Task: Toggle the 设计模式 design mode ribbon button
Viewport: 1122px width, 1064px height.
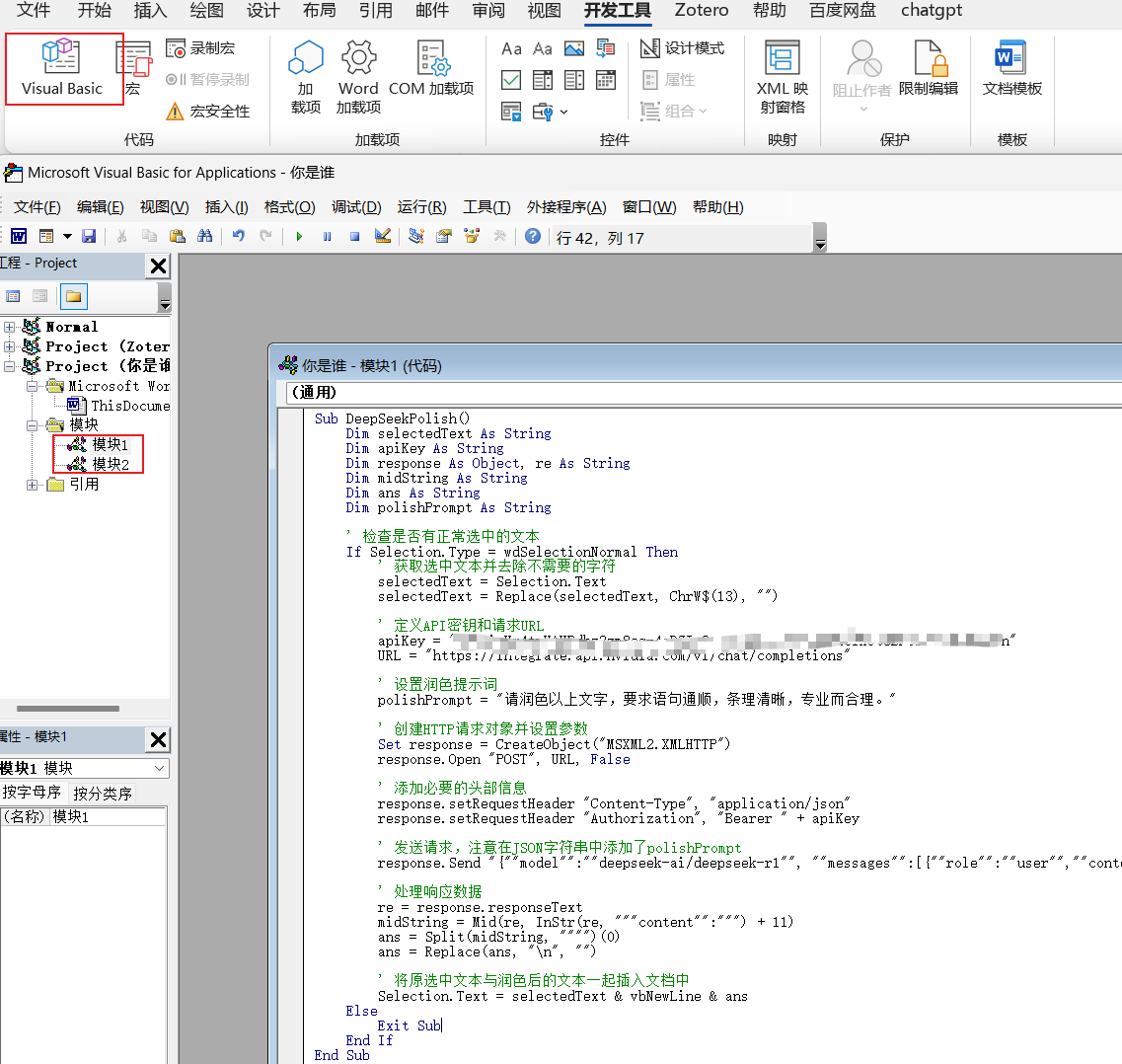Action: (682, 48)
